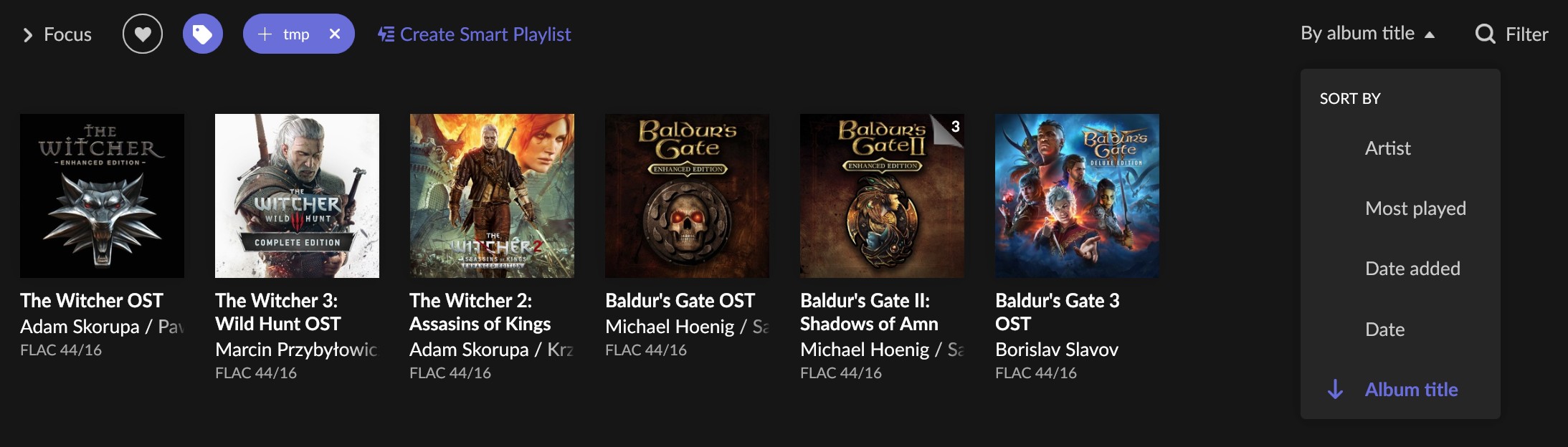
Task: Expand the Focus chevron
Action: 28,34
